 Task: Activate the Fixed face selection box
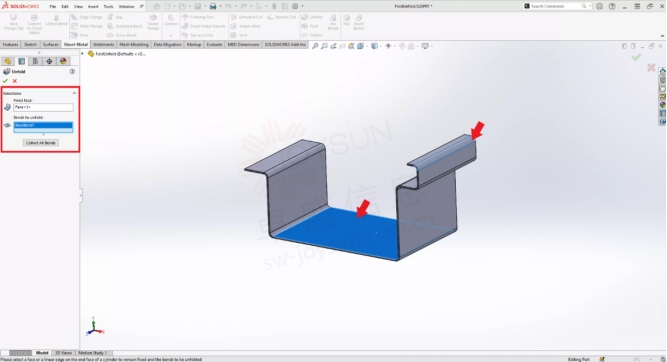click(43, 107)
